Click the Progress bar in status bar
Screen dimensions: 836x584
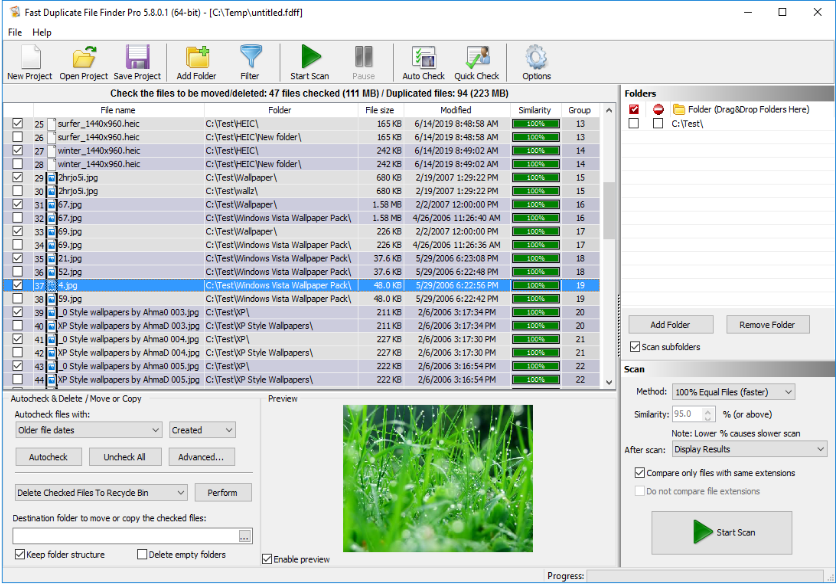point(705,576)
